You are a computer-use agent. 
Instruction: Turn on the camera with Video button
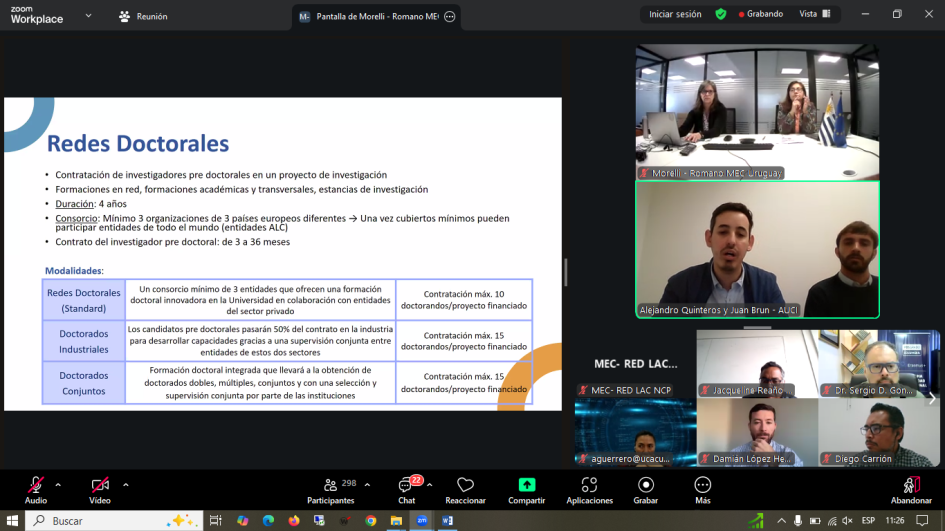tap(100, 487)
